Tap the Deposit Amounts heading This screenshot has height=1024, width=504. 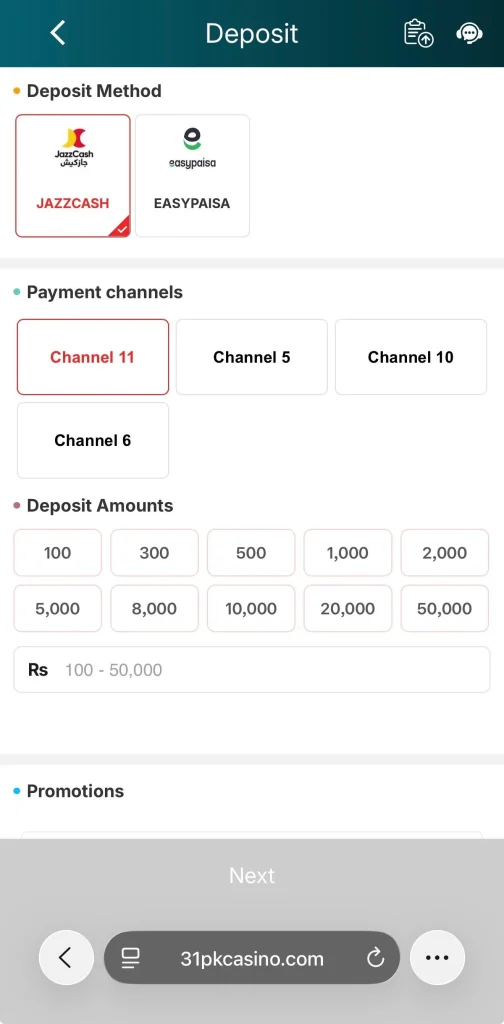100,505
